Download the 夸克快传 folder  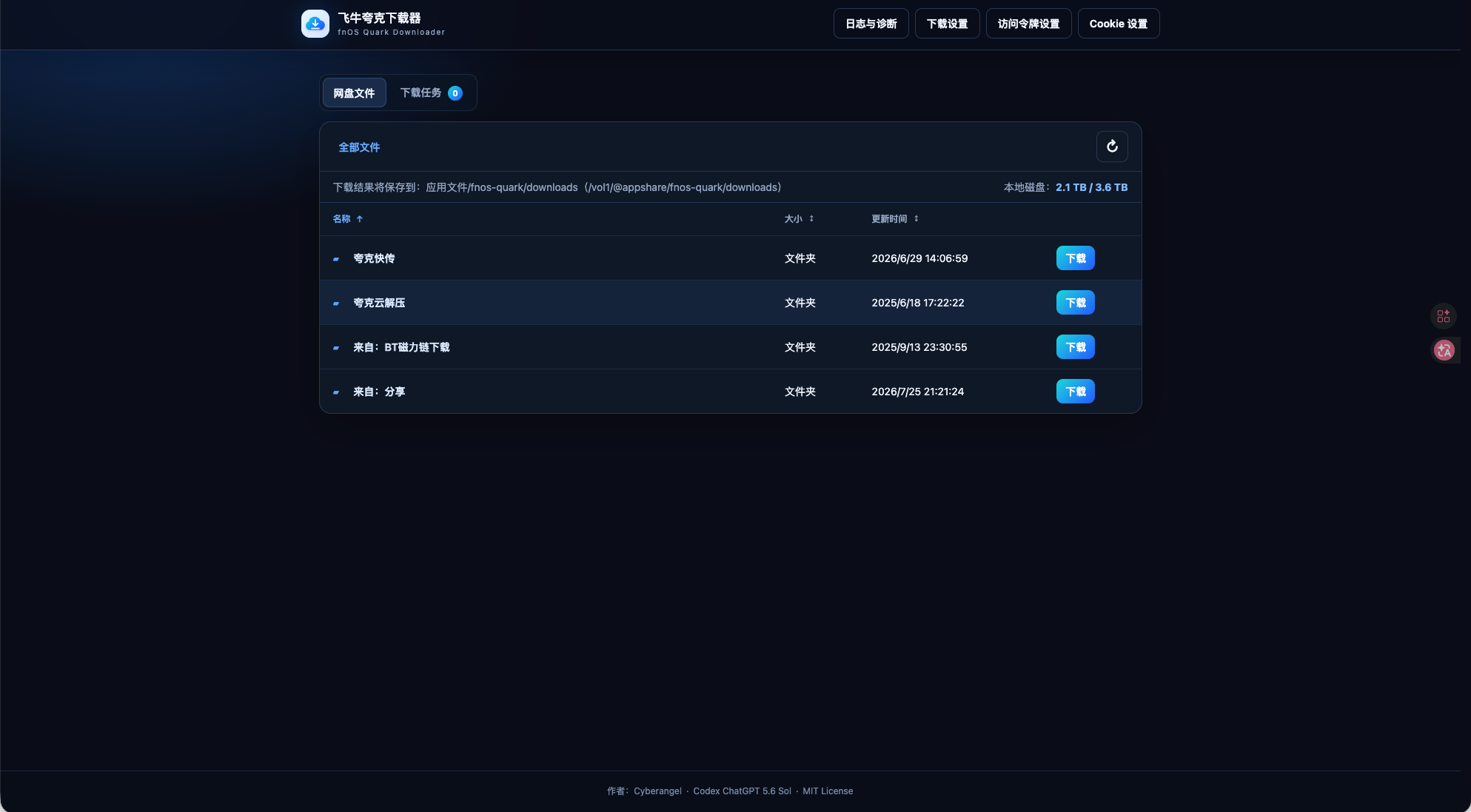(x=1076, y=258)
